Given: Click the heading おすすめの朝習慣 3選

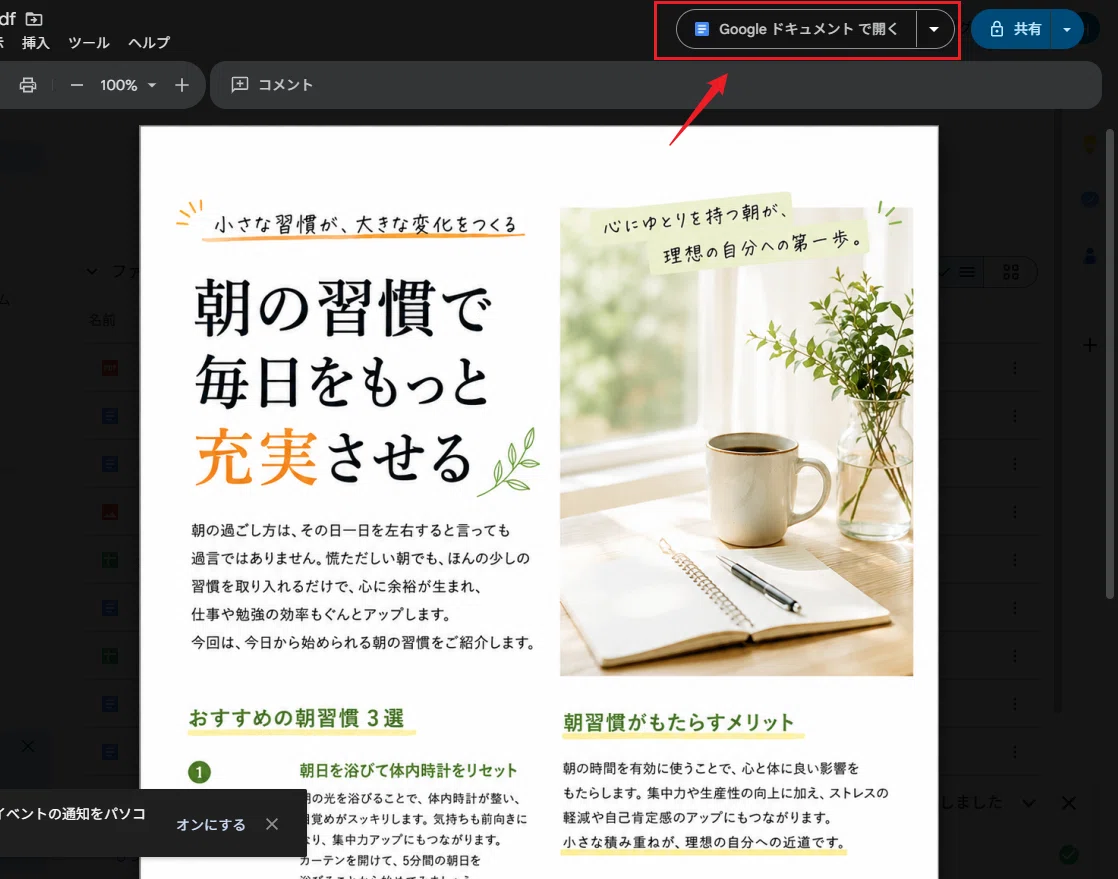Looking at the screenshot, I should 297,718.
